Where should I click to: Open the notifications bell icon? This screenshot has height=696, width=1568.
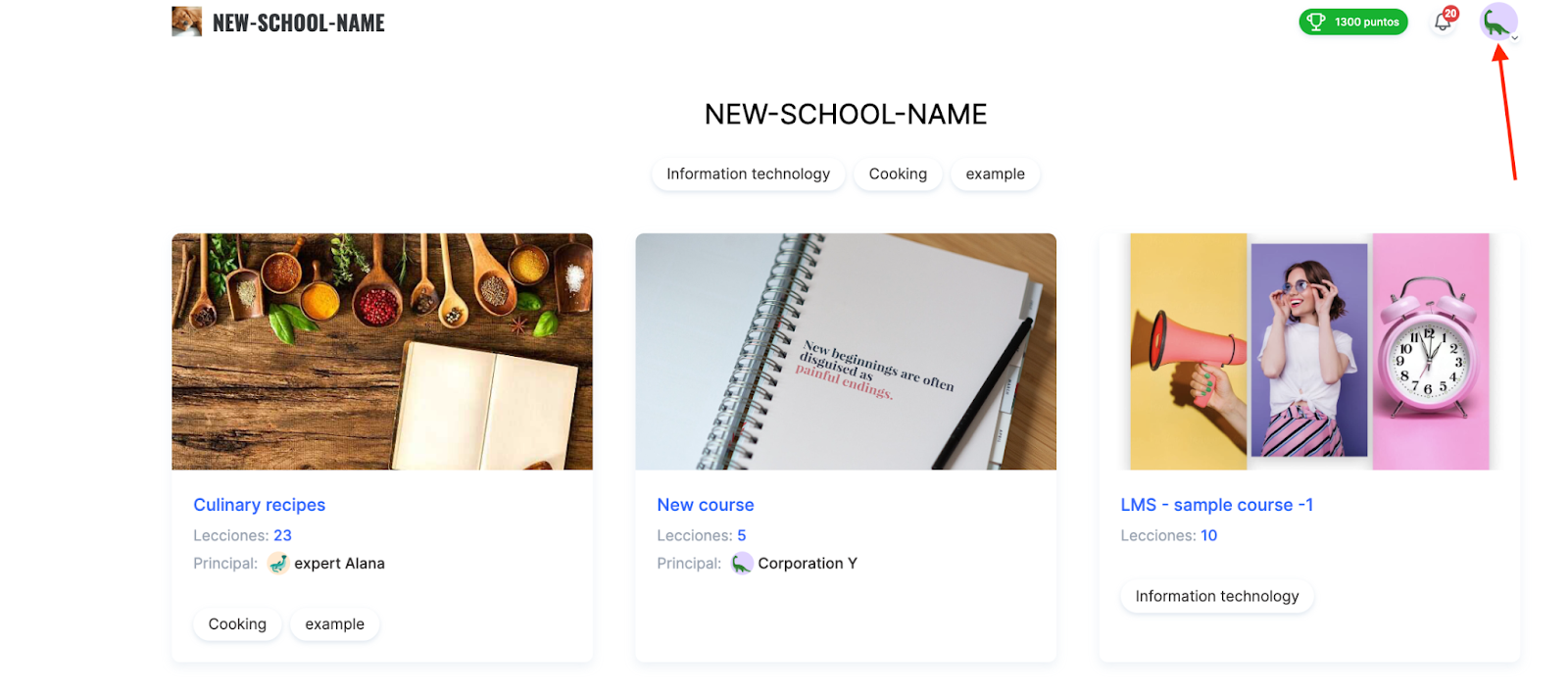1443,22
